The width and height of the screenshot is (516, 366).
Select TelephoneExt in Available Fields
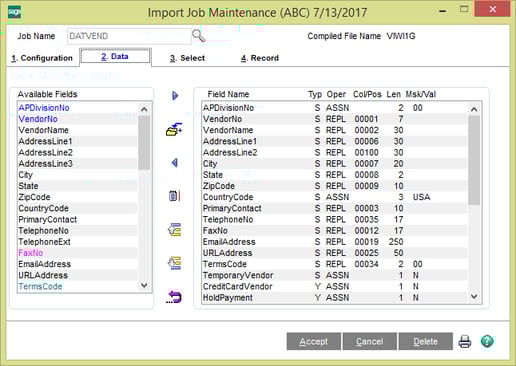point(78,242)
